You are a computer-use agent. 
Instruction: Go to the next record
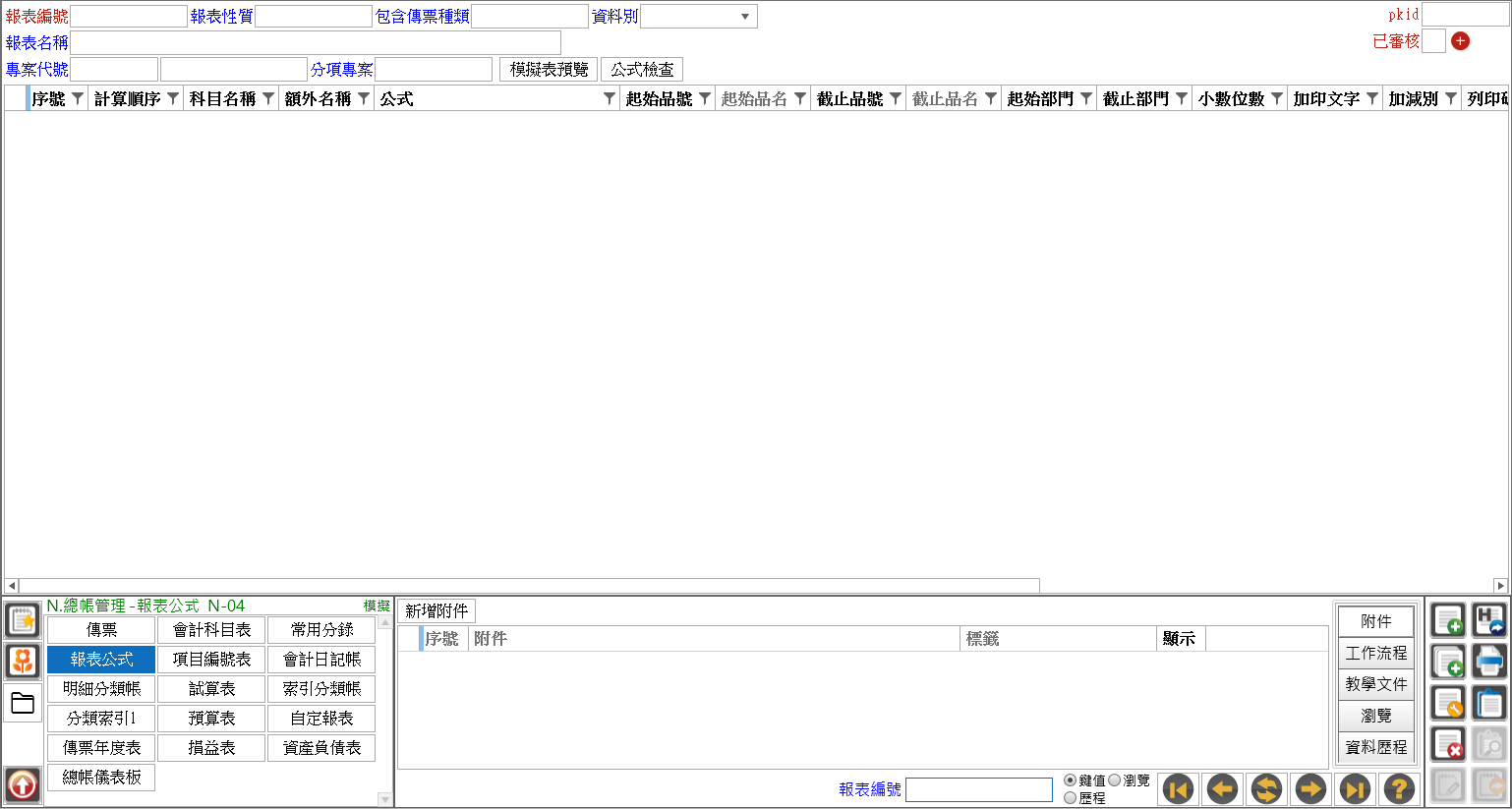click(1310, 788)
